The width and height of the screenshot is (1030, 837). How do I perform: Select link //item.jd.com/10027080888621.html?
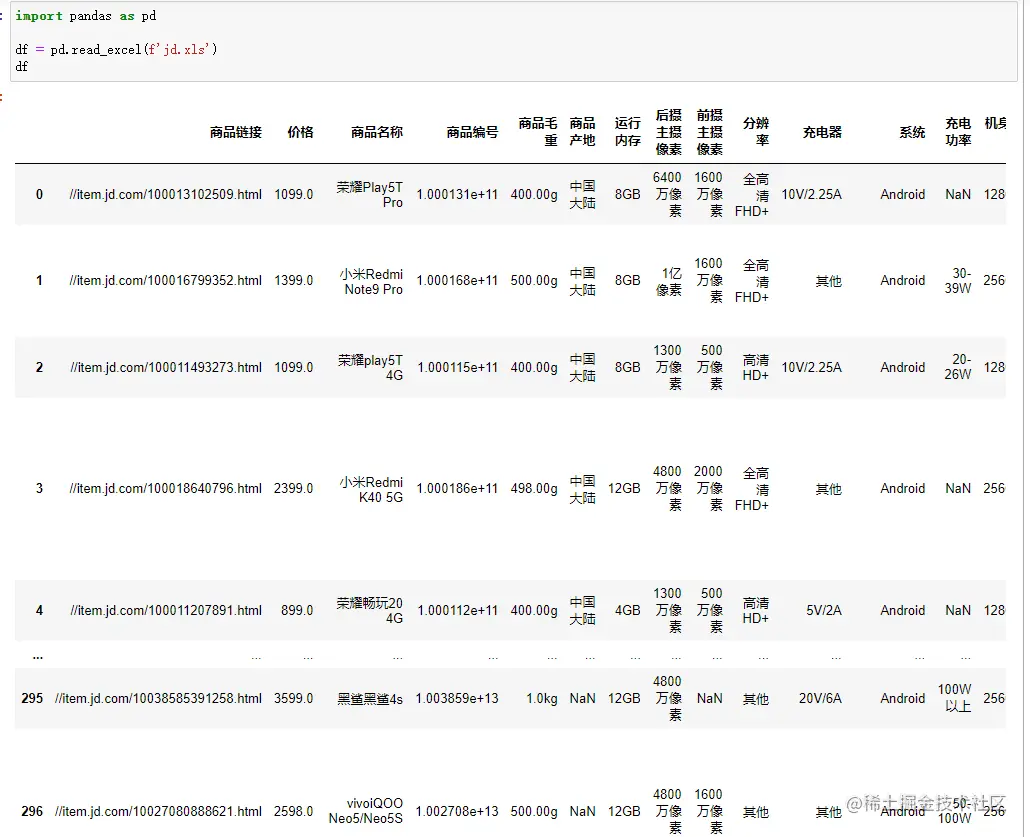[x=158, y=811]
